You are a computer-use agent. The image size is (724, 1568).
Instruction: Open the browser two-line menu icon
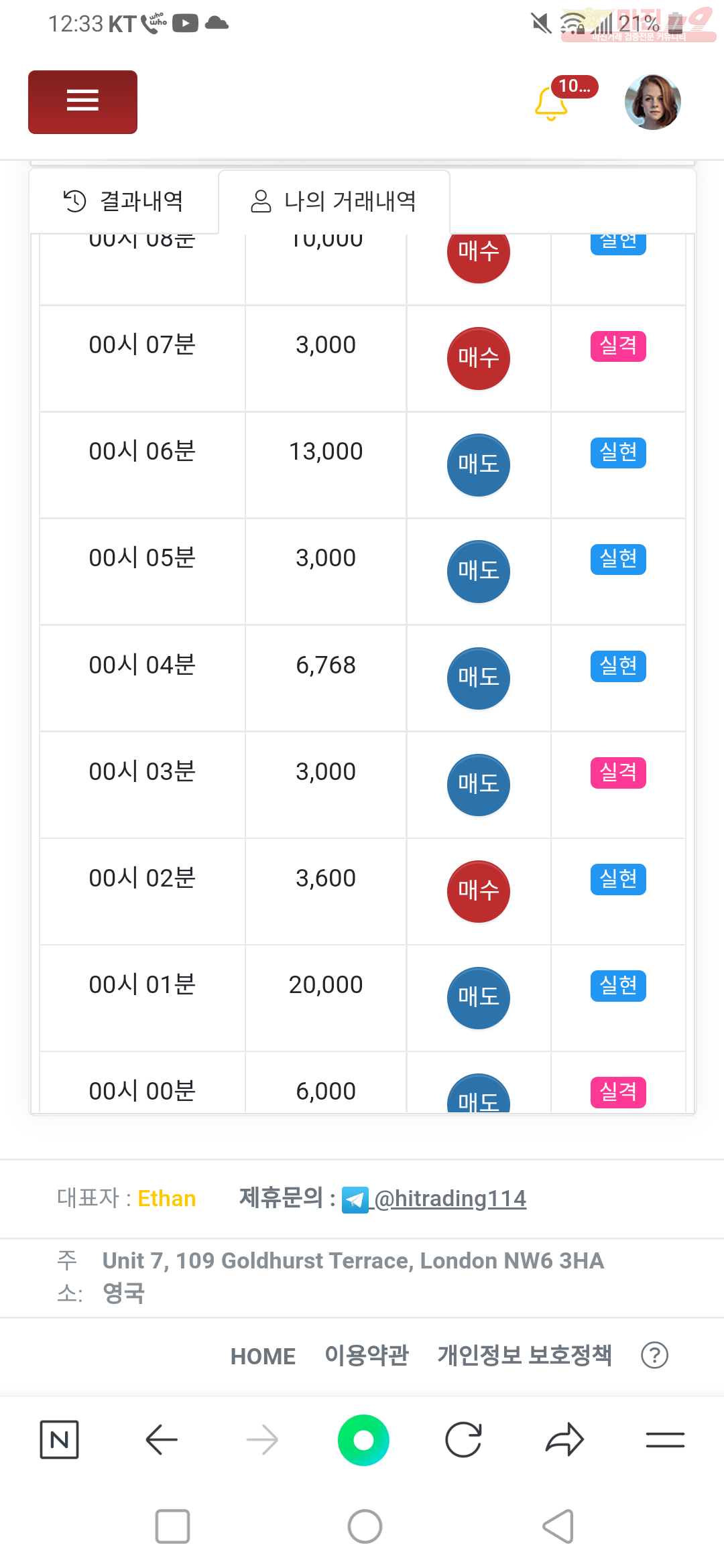click(665, 1439)
